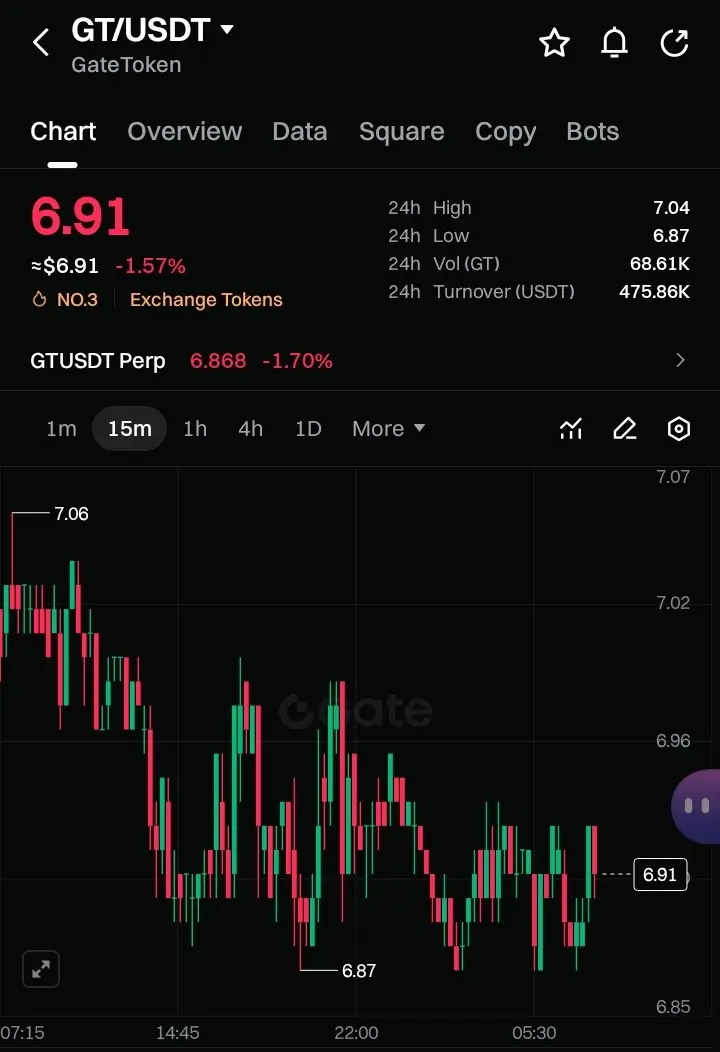The image size is (720, 1052).
Task: Tap the 24h High value 7.04
Action: [x=671, y=207]
